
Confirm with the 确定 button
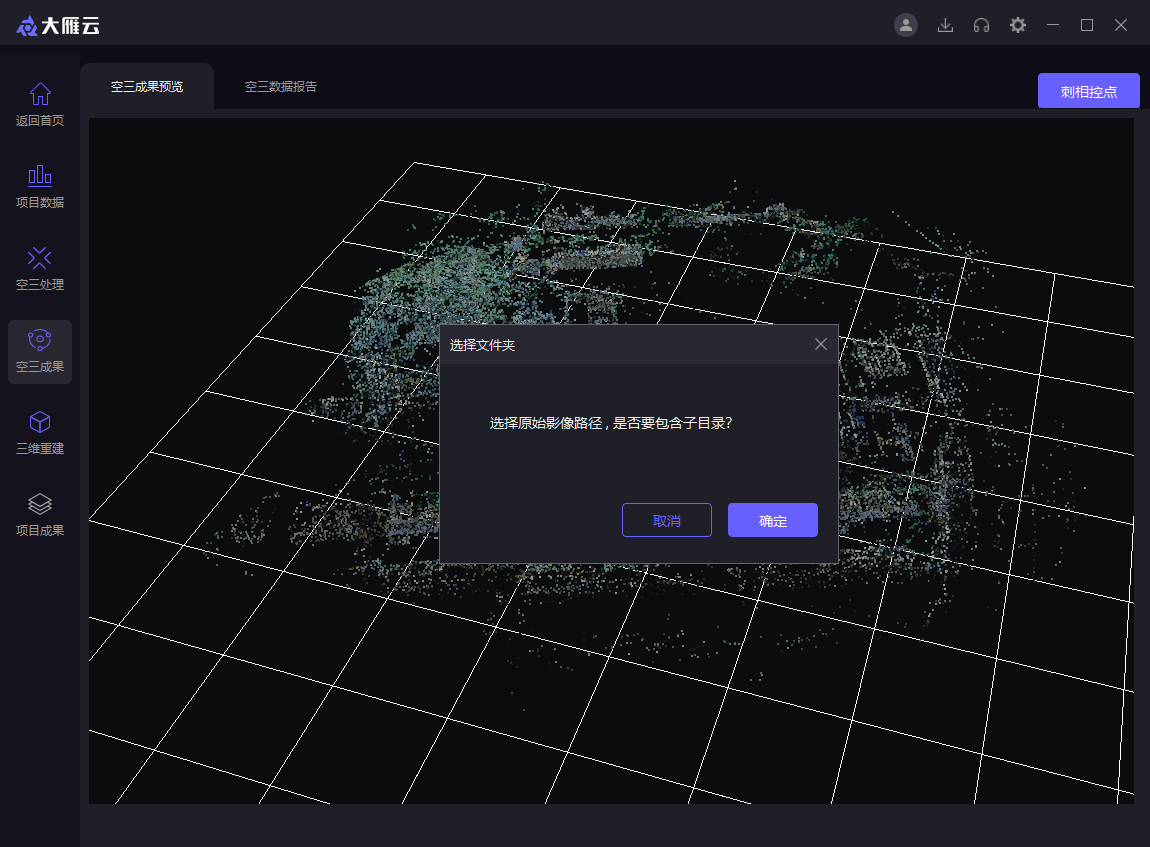pyautogui.click(x=772, y=520)
